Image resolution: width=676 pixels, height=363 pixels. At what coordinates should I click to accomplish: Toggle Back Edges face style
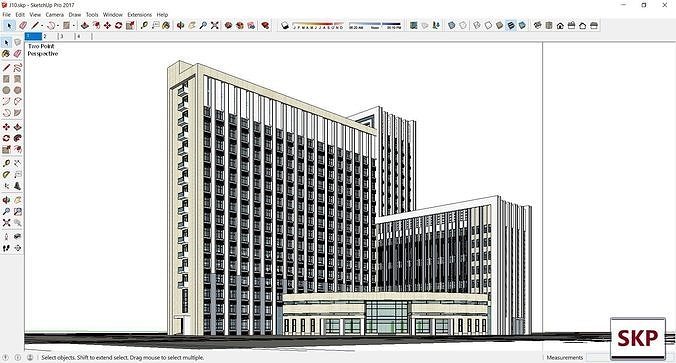click(463, 25)
